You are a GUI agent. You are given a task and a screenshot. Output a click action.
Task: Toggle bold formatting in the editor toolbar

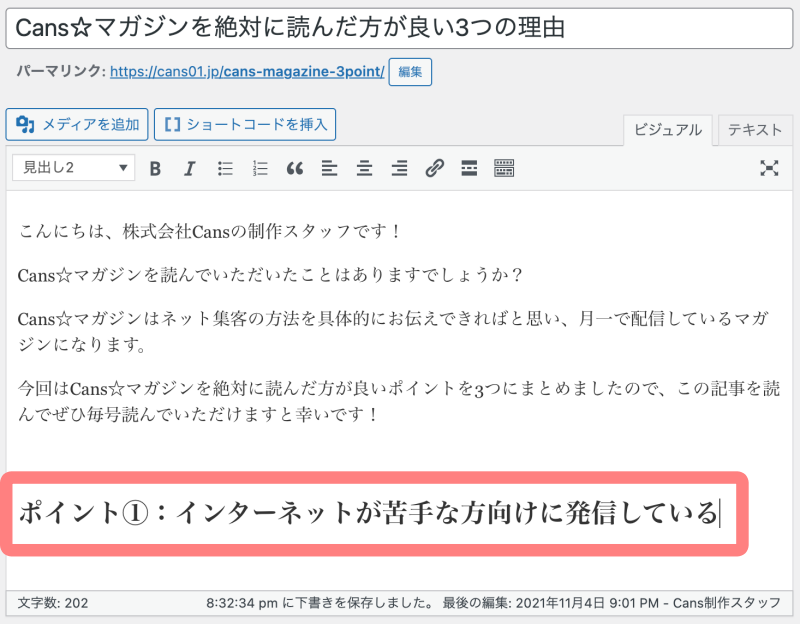click(x=155, y=168)
